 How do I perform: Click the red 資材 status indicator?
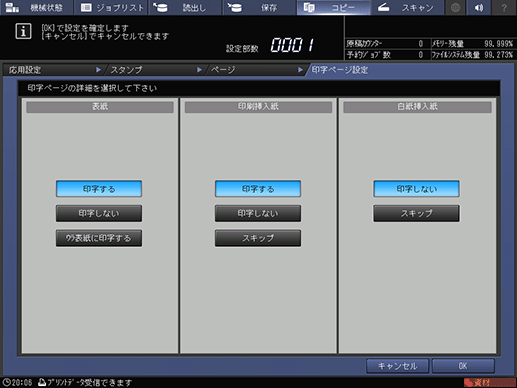(x=489, y=382)
